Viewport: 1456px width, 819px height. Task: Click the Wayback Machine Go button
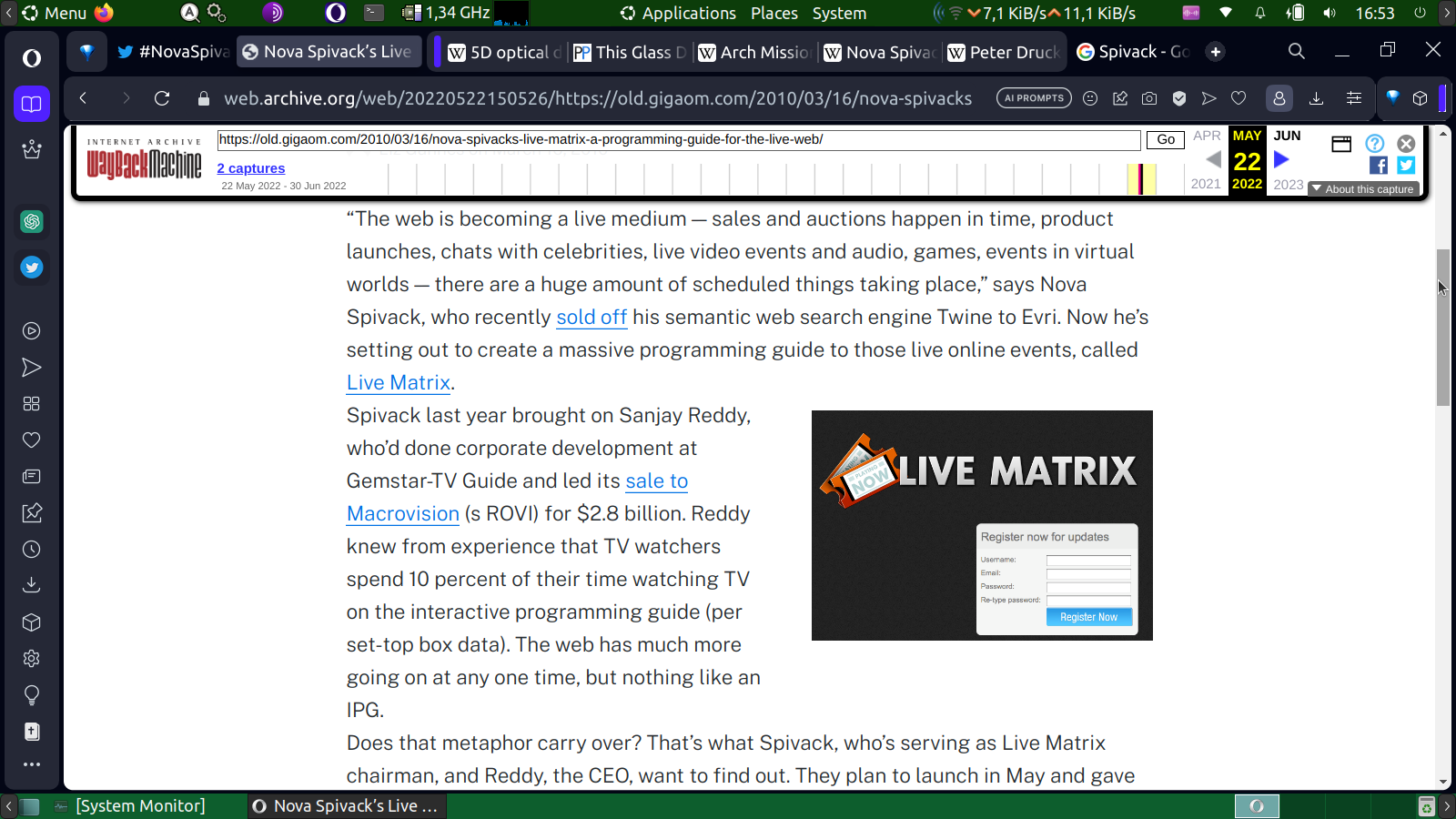1166,139
